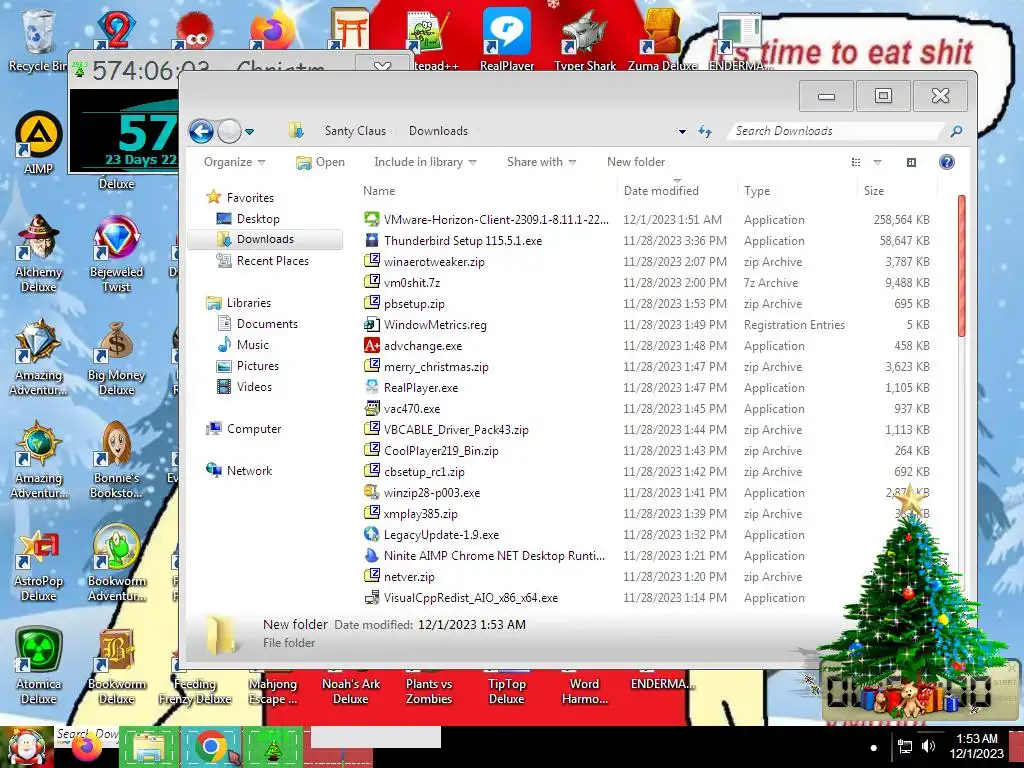Viewport: 1024px width, 768px height.
Task: Sort by Date modified column header
Action: coord(677,191)
